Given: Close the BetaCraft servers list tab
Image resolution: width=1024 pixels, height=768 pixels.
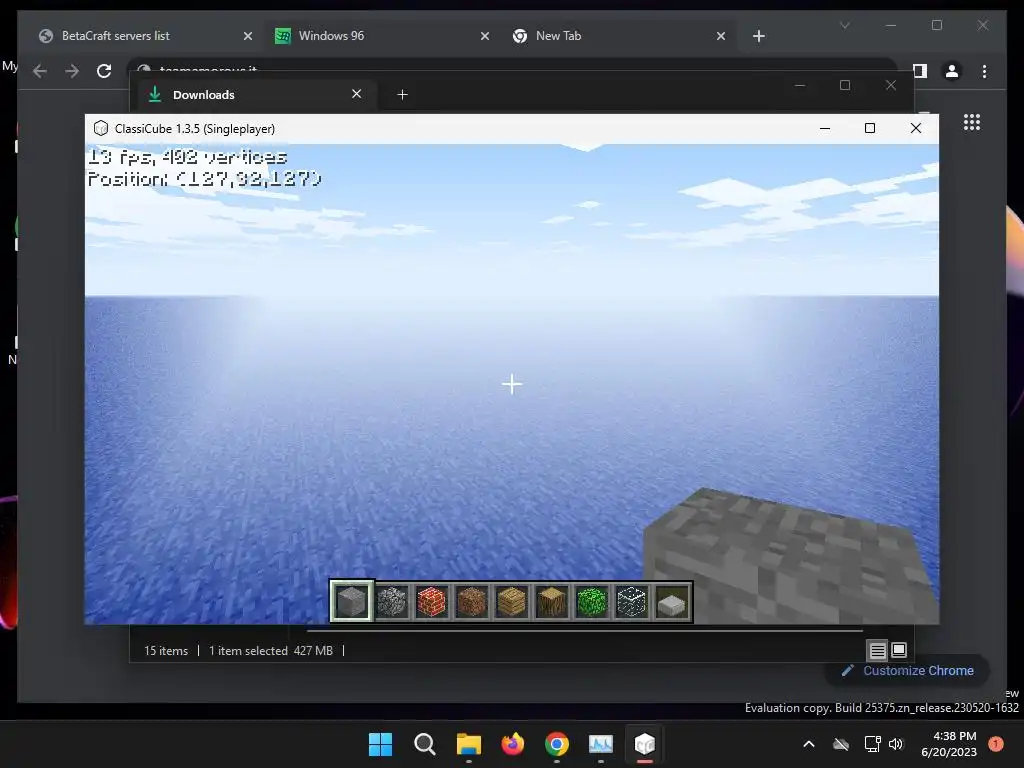Looking at the screenshot, I should click(248, 36).
